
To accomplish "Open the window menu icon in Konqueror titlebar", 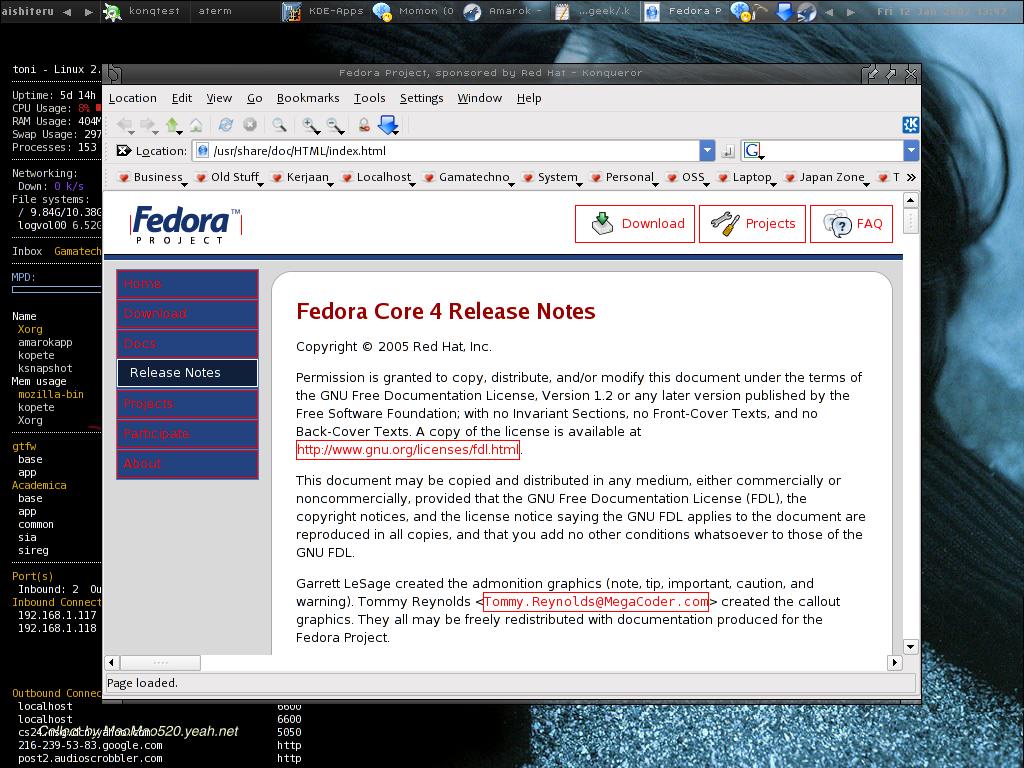I will pyautogui.click(x=114, y=73).
